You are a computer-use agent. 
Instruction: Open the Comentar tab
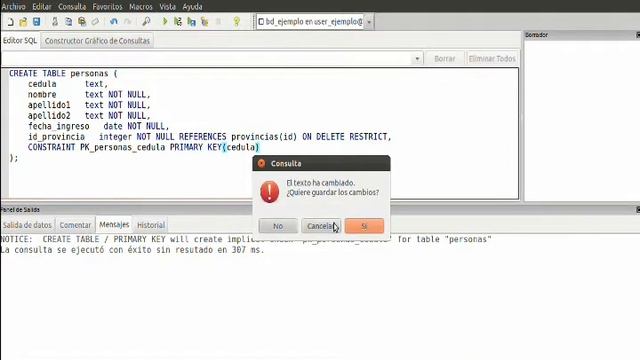(76, 225)
